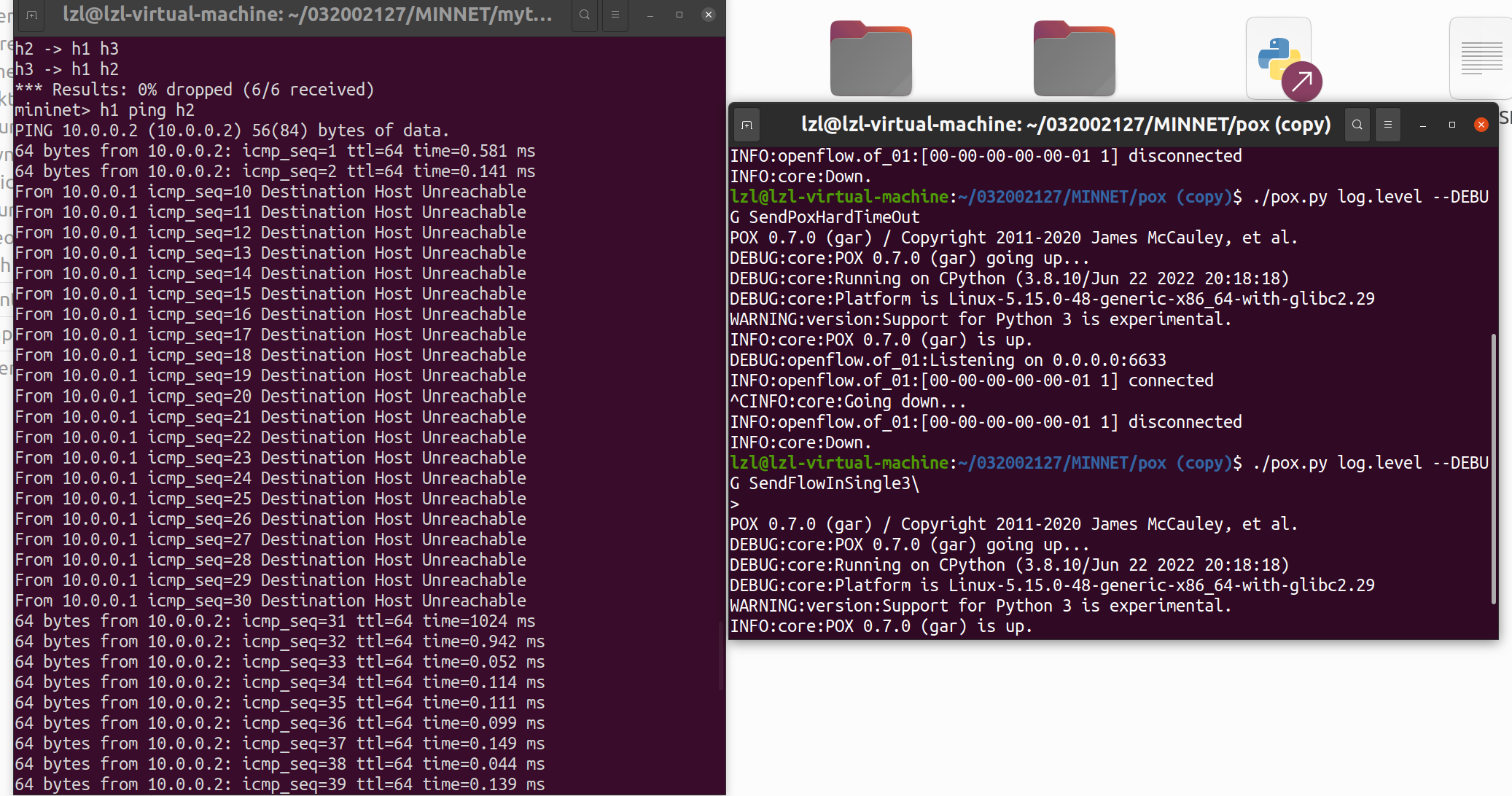Close the pox (copy) terminal window
The width and height of the screenshot is (1512, 796).
(1481, 125)
